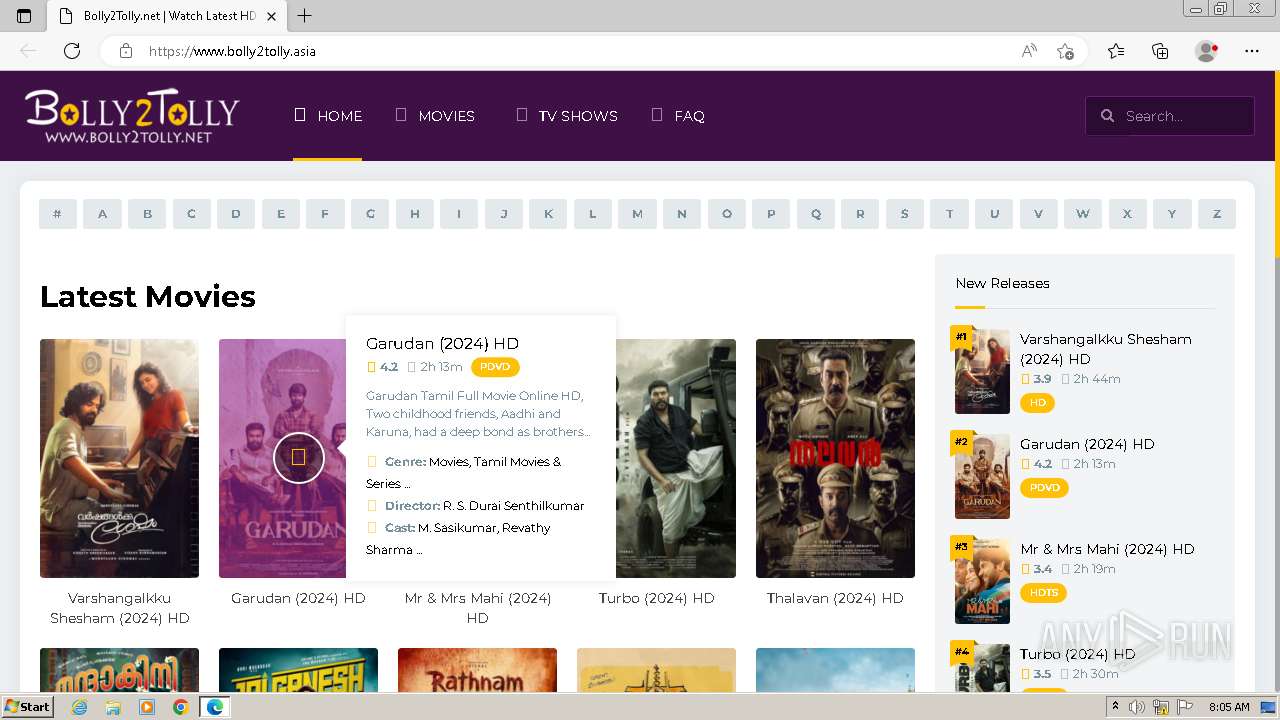View site information lock icon
This screenshot has width=1280, height=720.
pyautogui.click(x=125, y=51)
